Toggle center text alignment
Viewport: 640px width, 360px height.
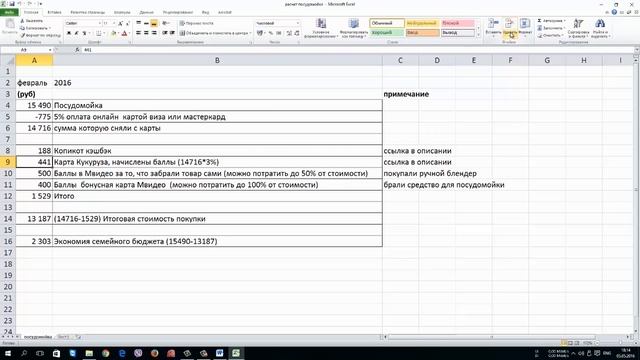pyautogui.click(x=146, y=33)
